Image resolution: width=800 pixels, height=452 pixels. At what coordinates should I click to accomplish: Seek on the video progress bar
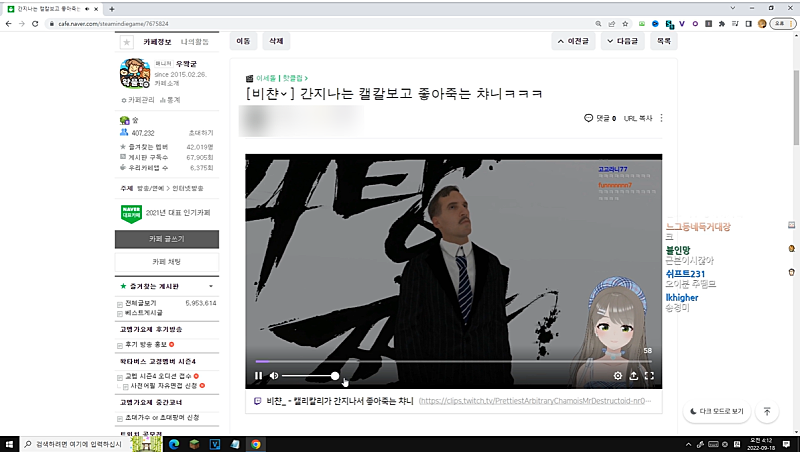[454, 361]
